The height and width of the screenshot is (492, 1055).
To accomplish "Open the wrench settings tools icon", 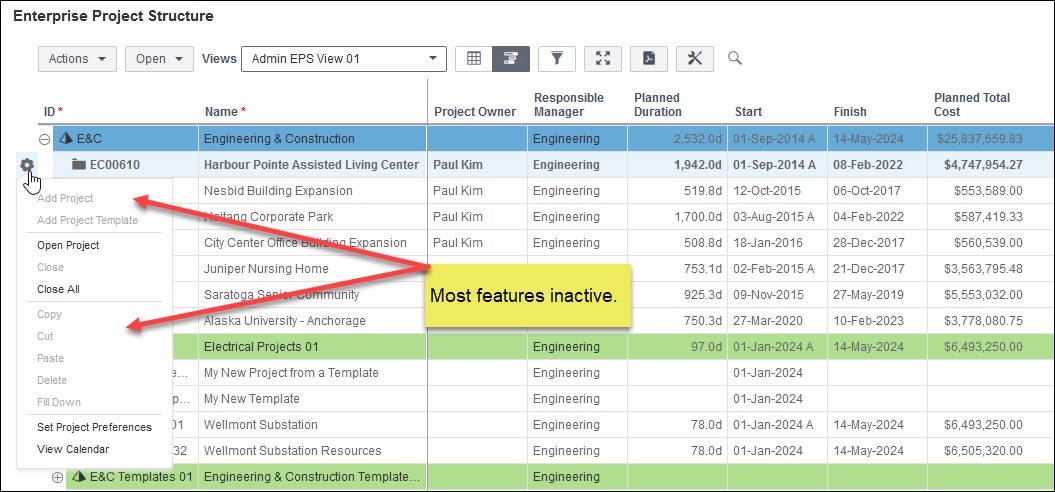I will (694, 59).
